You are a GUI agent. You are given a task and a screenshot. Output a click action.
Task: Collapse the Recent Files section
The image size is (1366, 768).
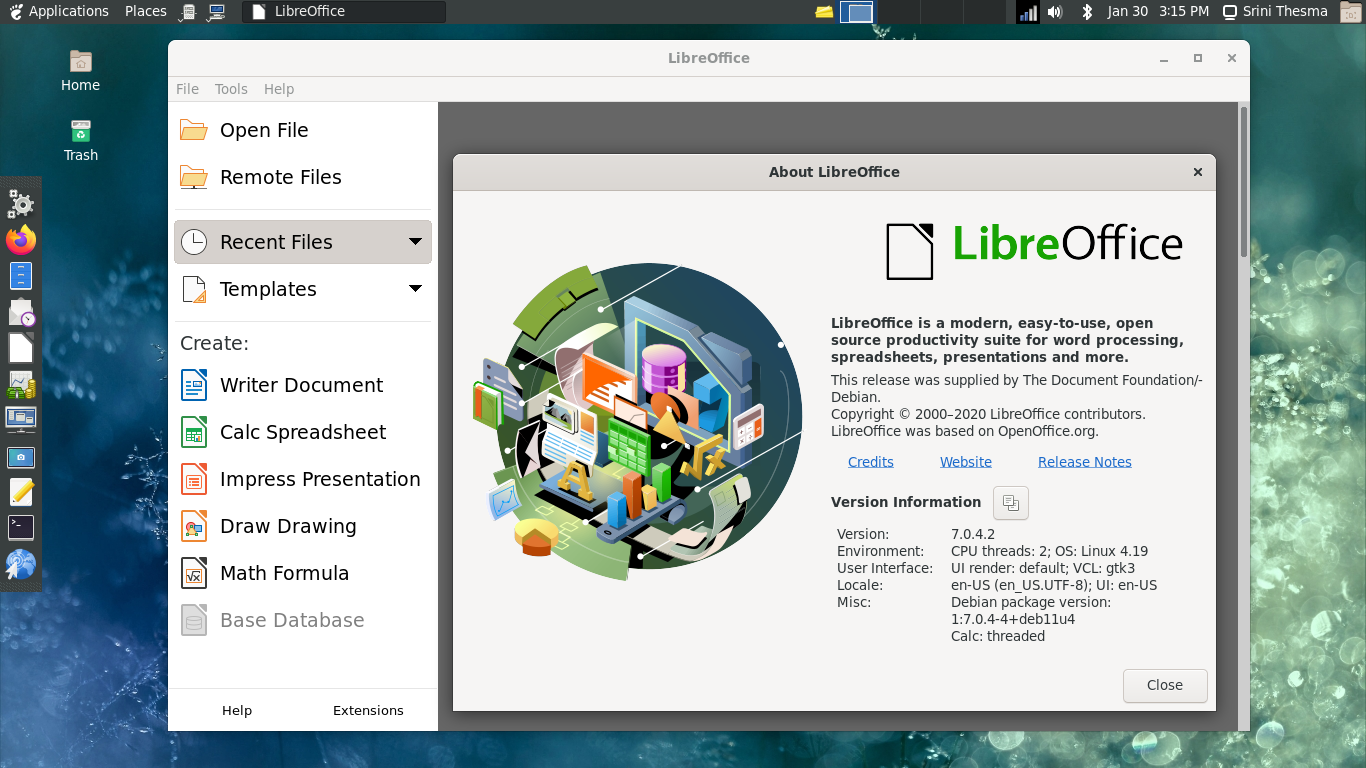click(x=415, y=241)
